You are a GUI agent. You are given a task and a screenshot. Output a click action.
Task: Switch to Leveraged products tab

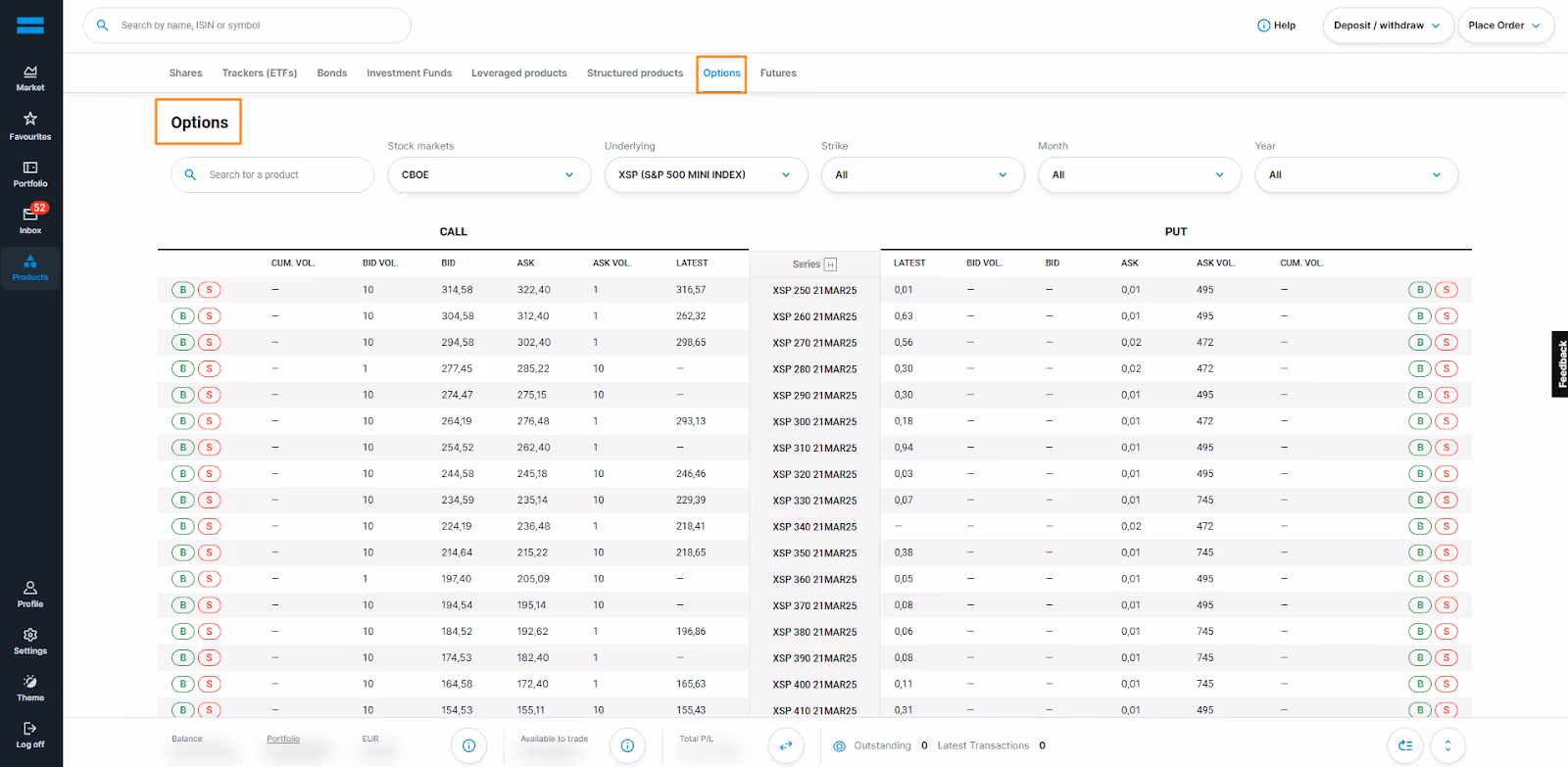click(x=519, y=73)
